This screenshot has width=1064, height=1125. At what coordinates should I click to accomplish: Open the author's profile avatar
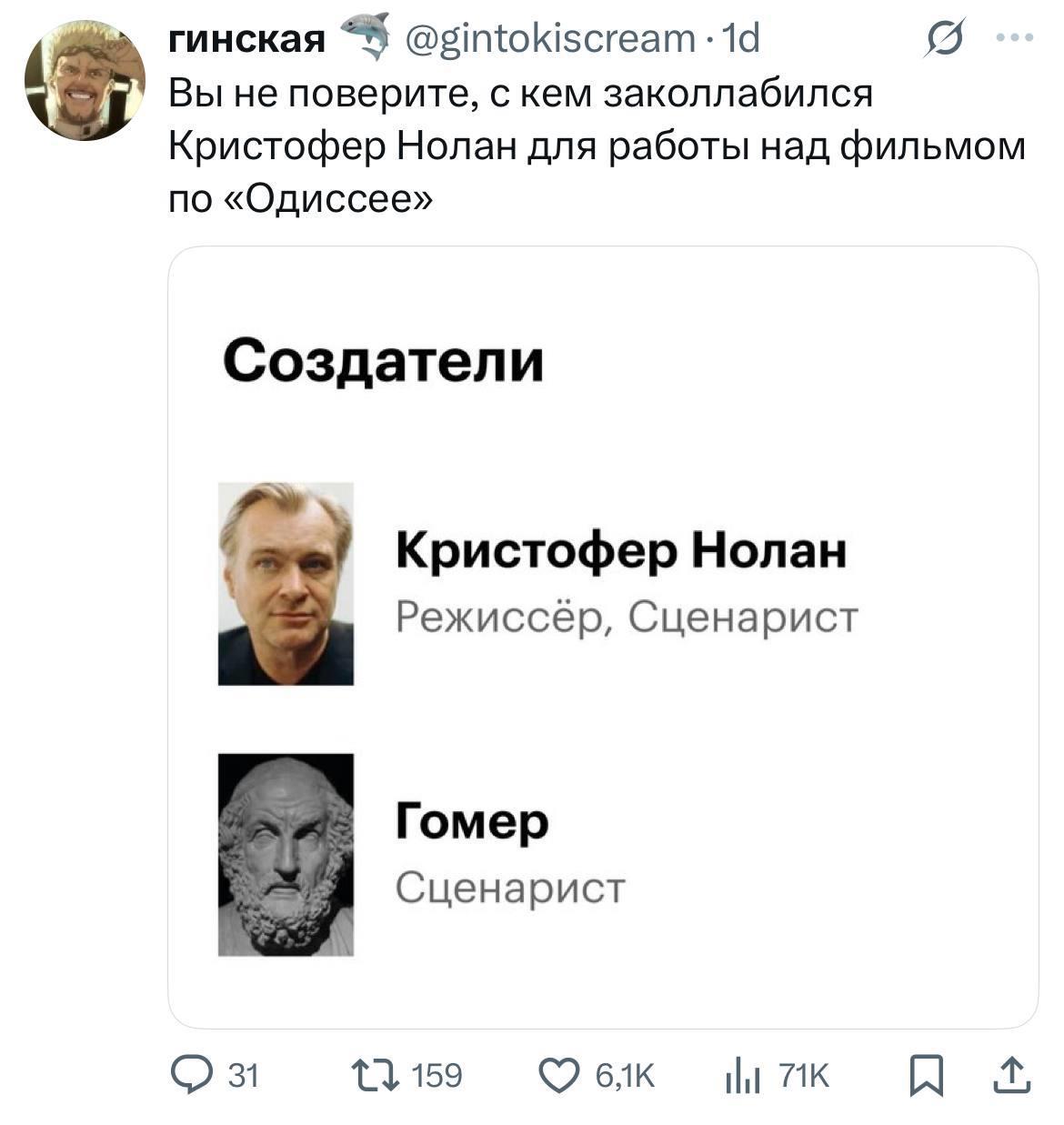[85, 80]
